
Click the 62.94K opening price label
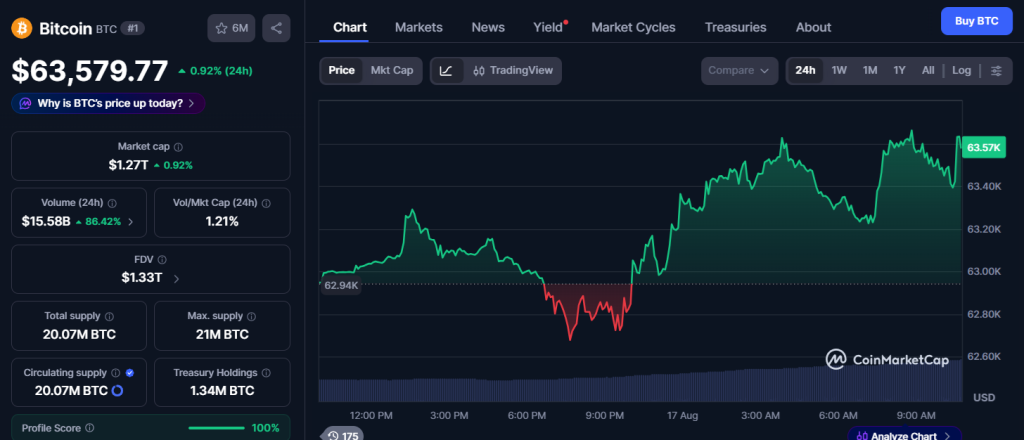point(341,285)
